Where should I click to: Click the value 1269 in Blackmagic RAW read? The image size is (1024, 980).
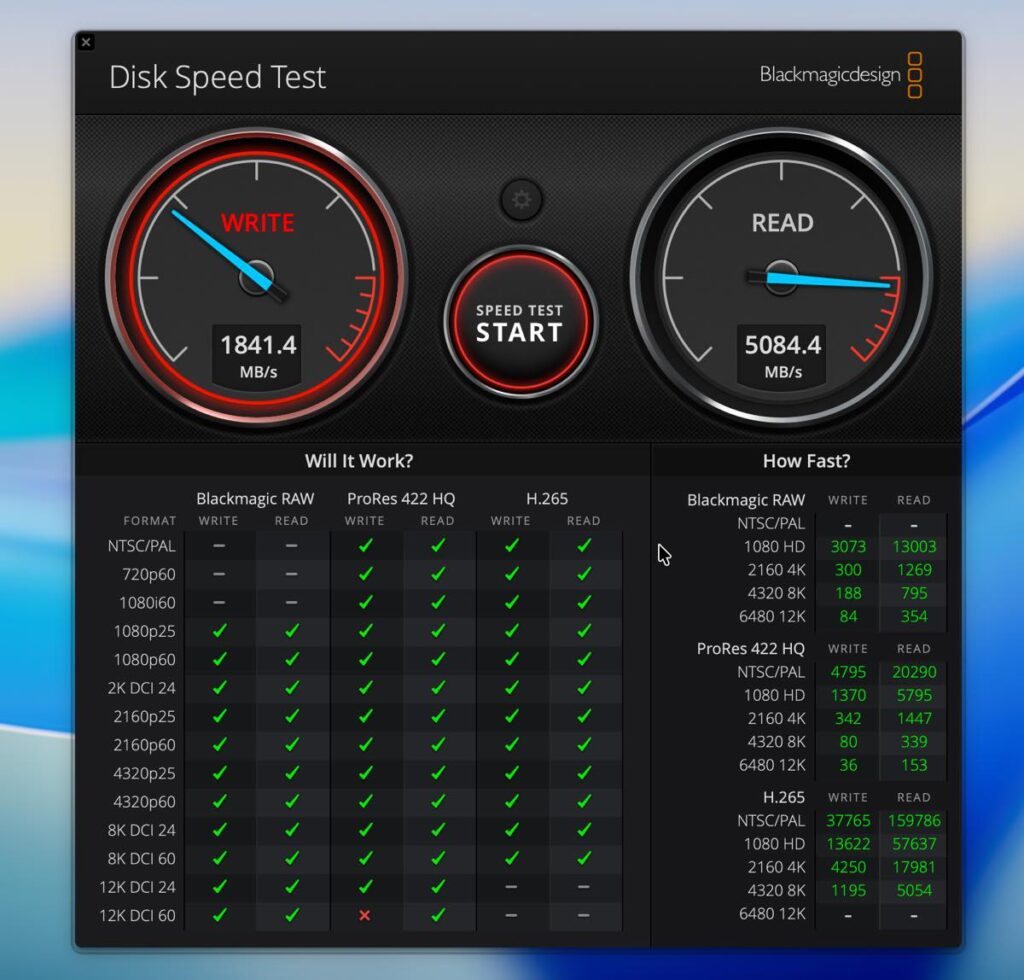click(x=914, y=570)
